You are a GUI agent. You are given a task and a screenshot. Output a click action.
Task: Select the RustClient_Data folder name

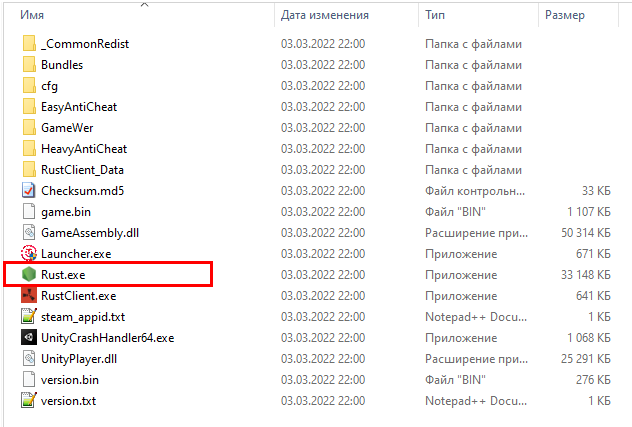tap(82, 169)
